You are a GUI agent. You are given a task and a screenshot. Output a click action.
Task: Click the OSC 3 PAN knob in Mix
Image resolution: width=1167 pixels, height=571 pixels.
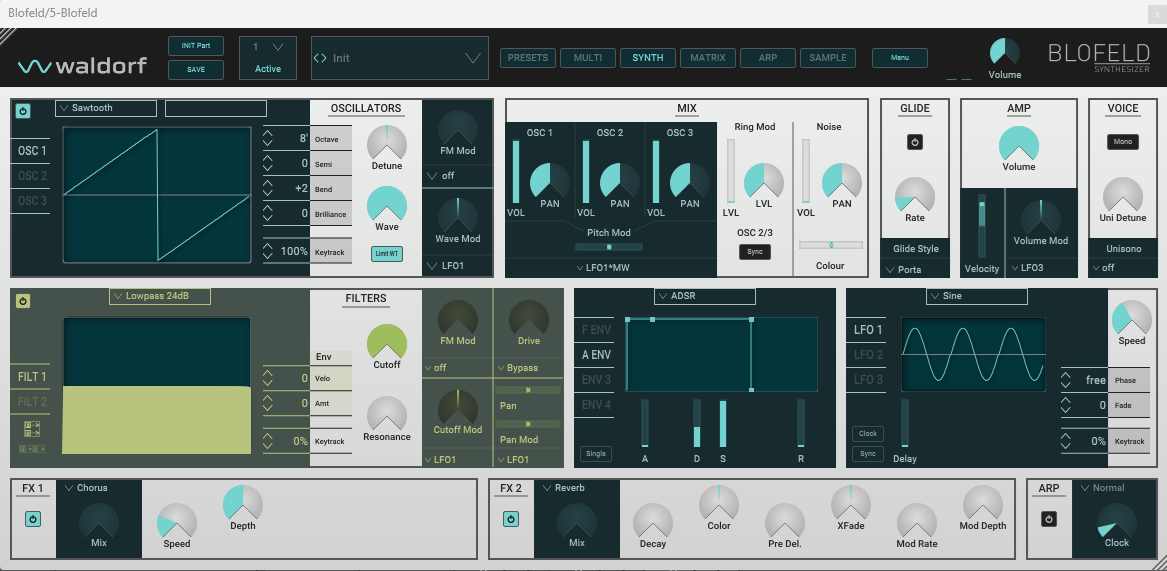tap(690, 181)
